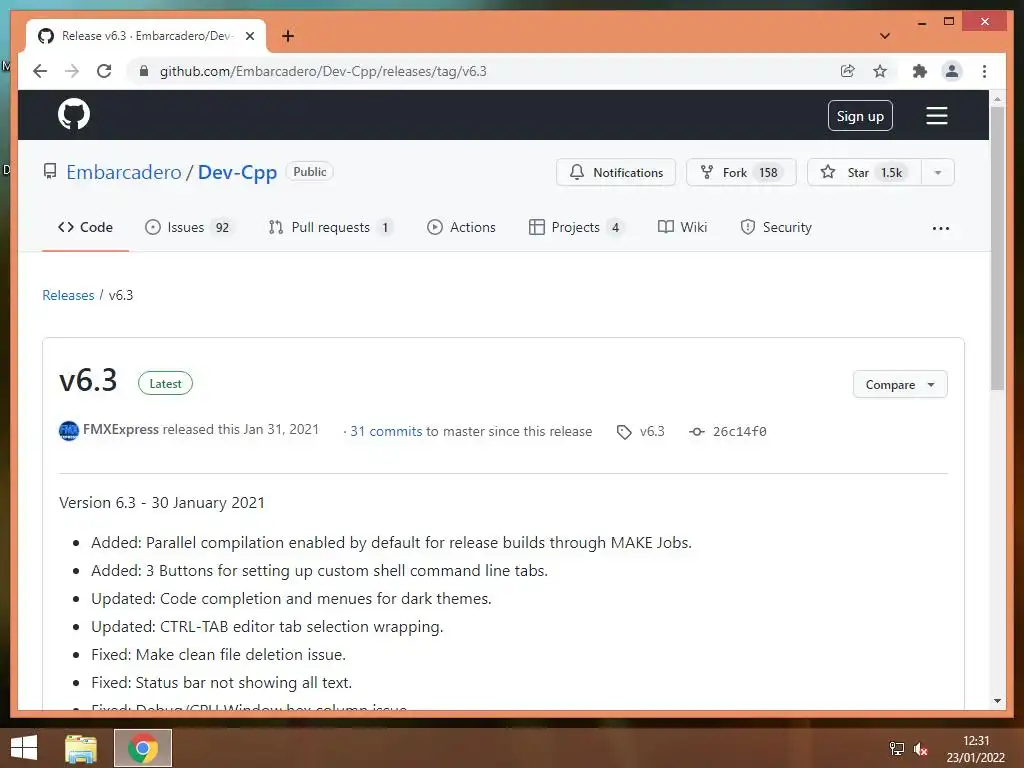Close the Release v6.3 tab
1024x768 pixels.
pos(249,36)
